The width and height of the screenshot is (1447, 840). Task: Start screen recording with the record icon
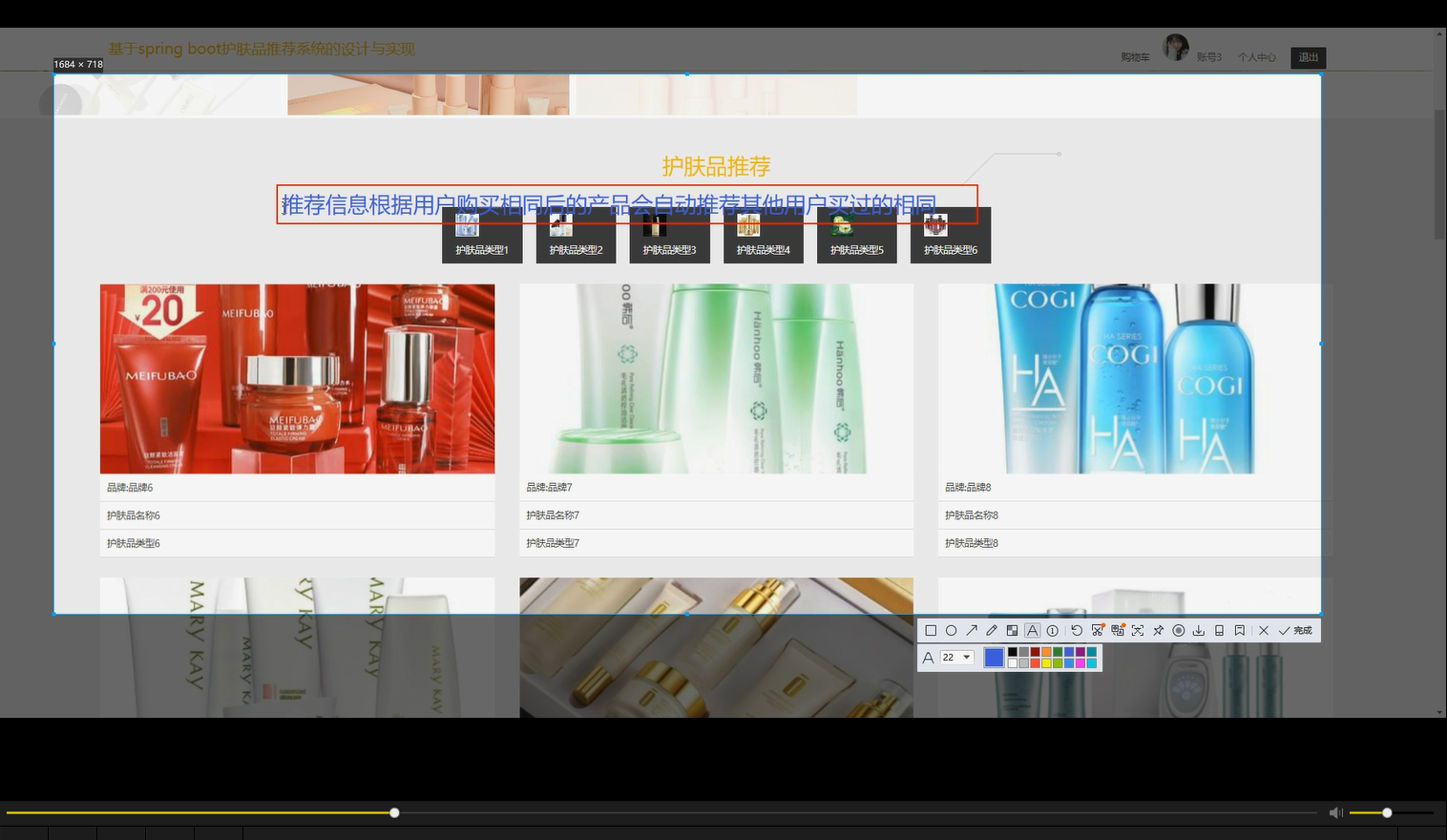[1179, 630]
